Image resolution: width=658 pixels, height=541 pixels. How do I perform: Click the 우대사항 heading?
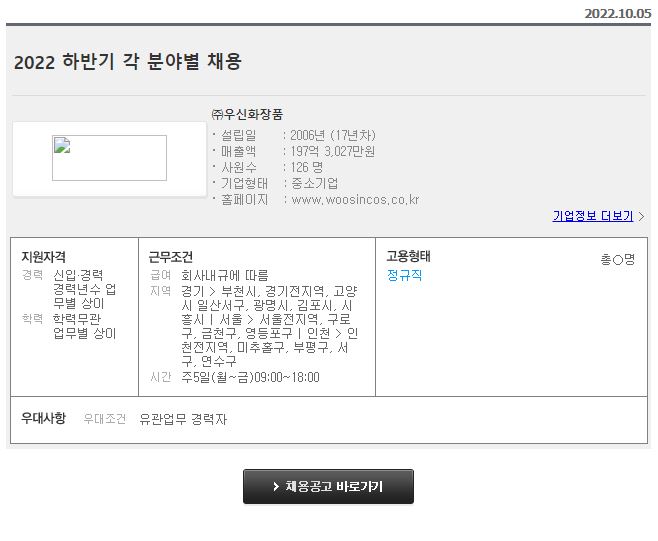43,418
